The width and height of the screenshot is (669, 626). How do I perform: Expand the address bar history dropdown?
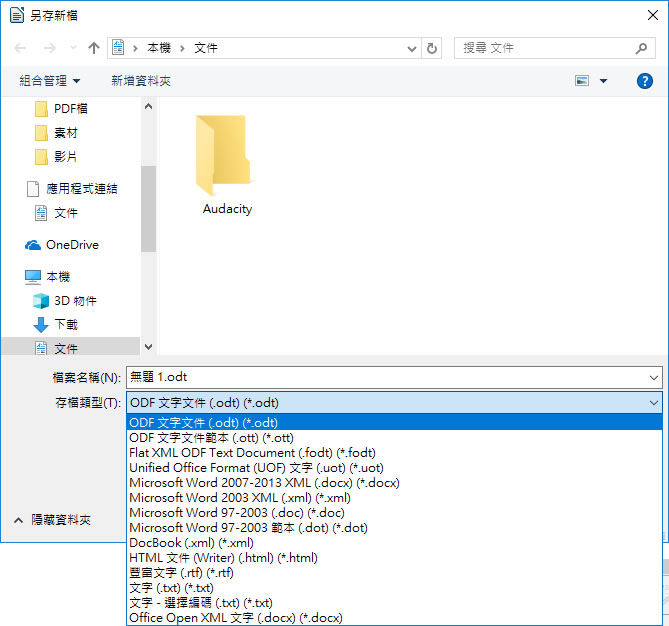(412, 48)
